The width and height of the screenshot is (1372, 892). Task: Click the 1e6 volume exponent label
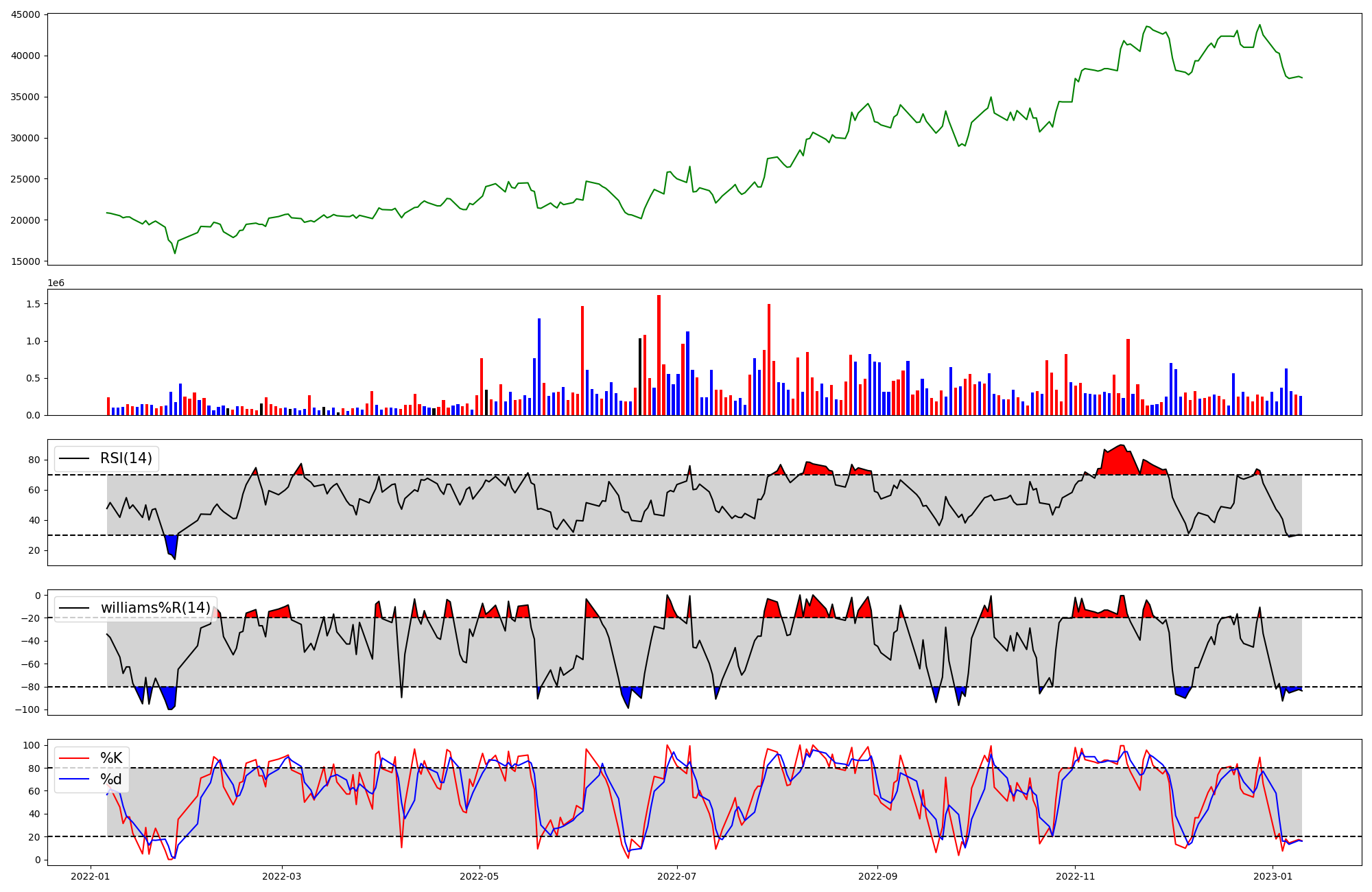[56, 283]
